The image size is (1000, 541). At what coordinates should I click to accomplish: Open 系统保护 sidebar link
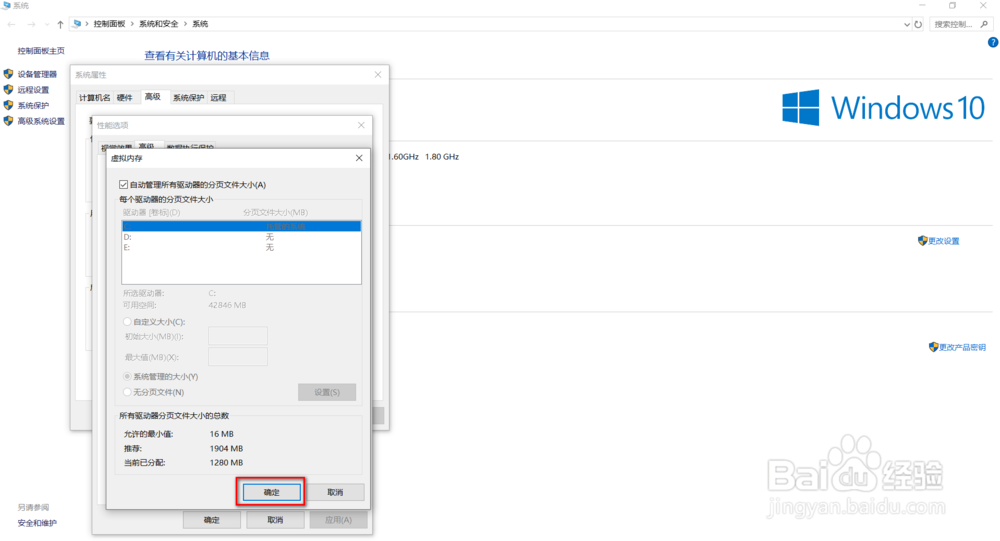[33, 105]
